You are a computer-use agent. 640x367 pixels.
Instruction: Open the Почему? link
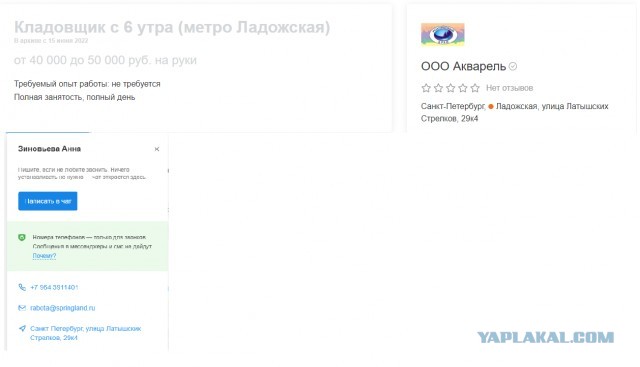44,256
